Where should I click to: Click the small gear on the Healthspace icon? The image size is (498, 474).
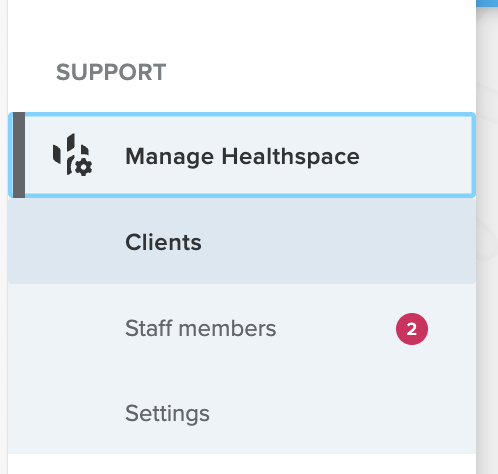point(83,167)
